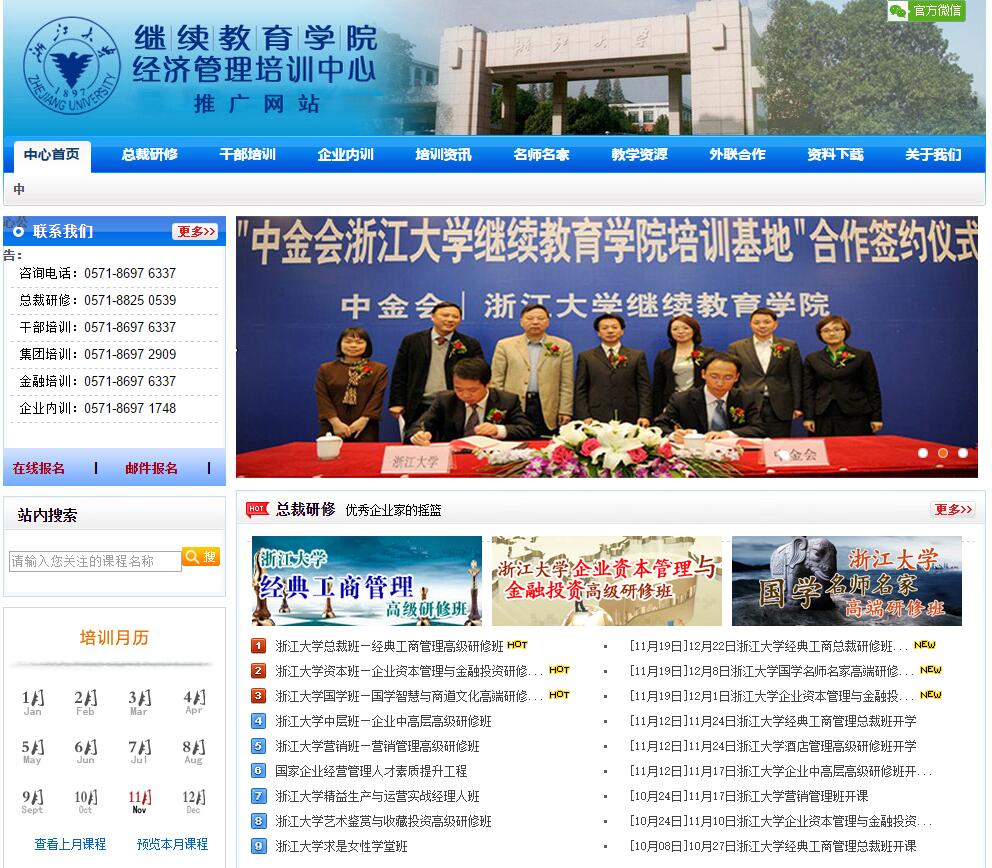The height and width of the screenshot is (868, 992).
Task: Select the 10月 Oct calendar icon
Action: click(85, 802)
